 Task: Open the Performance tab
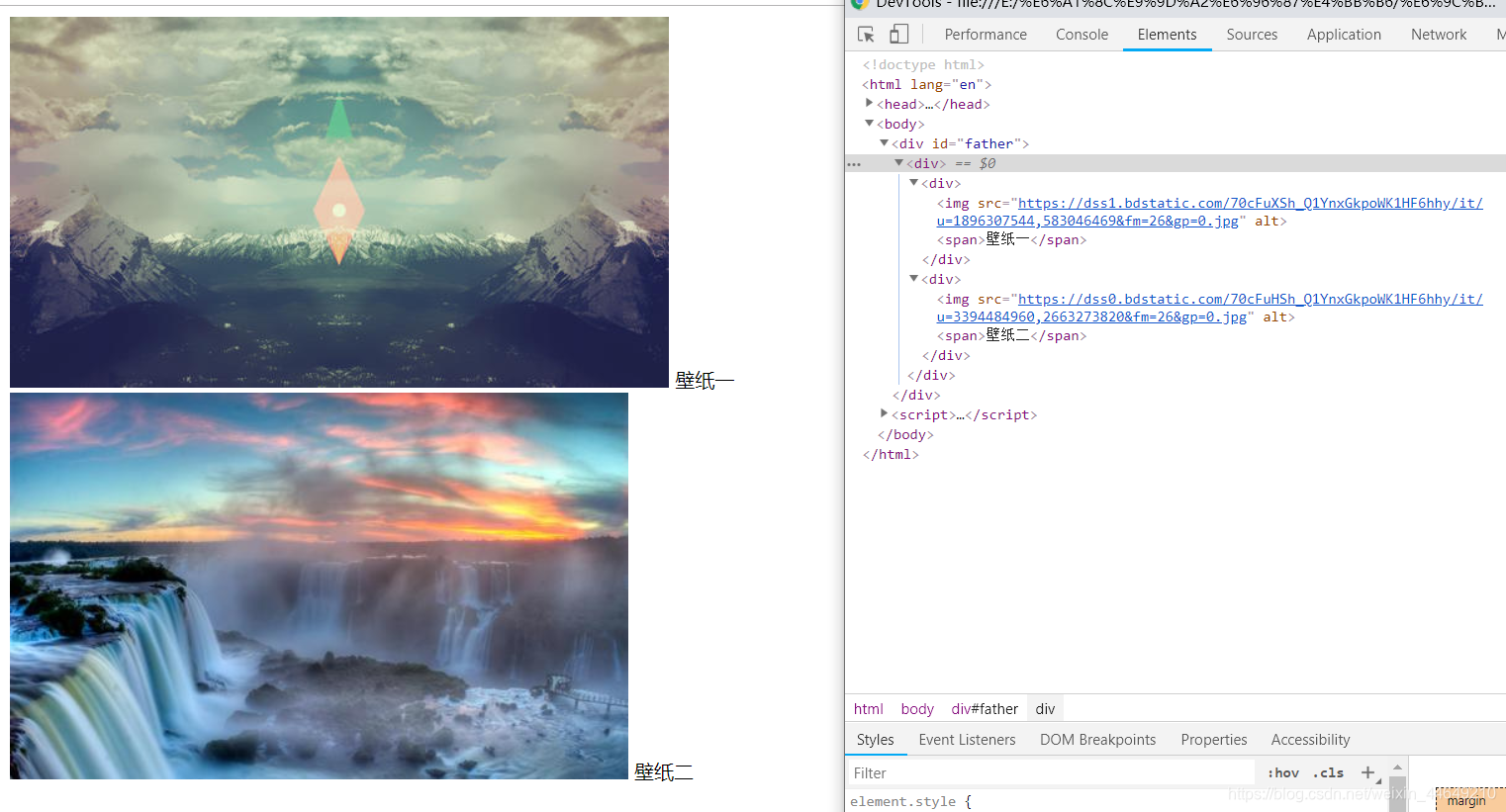(x=986, y=35)
